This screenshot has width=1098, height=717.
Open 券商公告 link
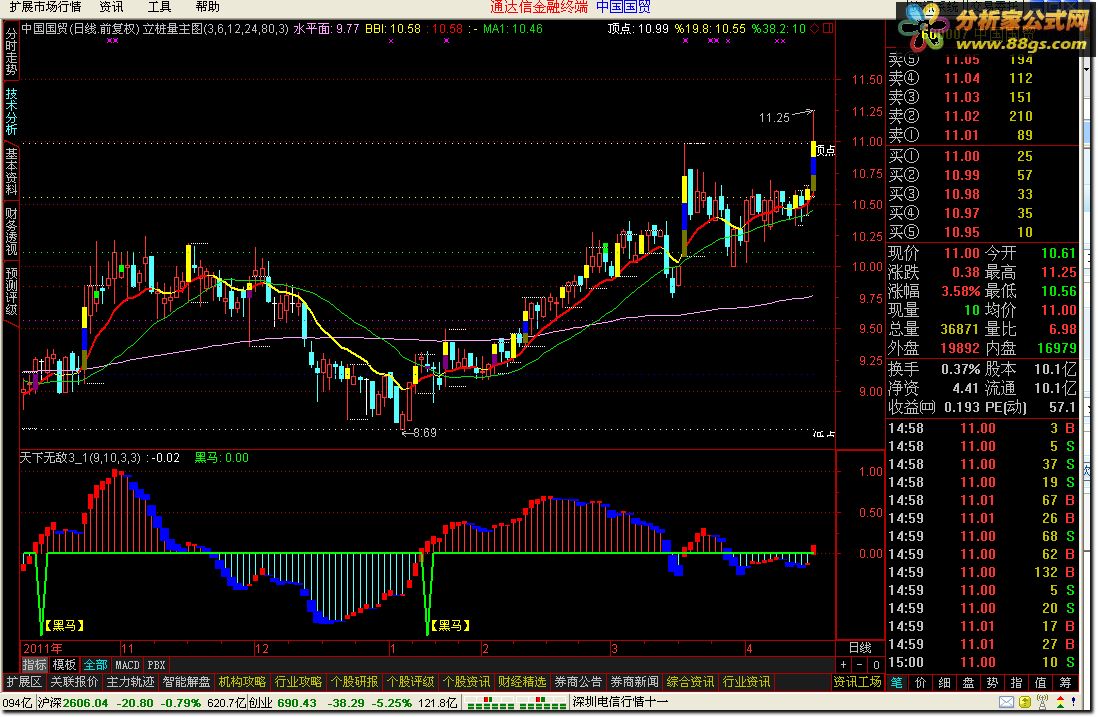(578, 682)
